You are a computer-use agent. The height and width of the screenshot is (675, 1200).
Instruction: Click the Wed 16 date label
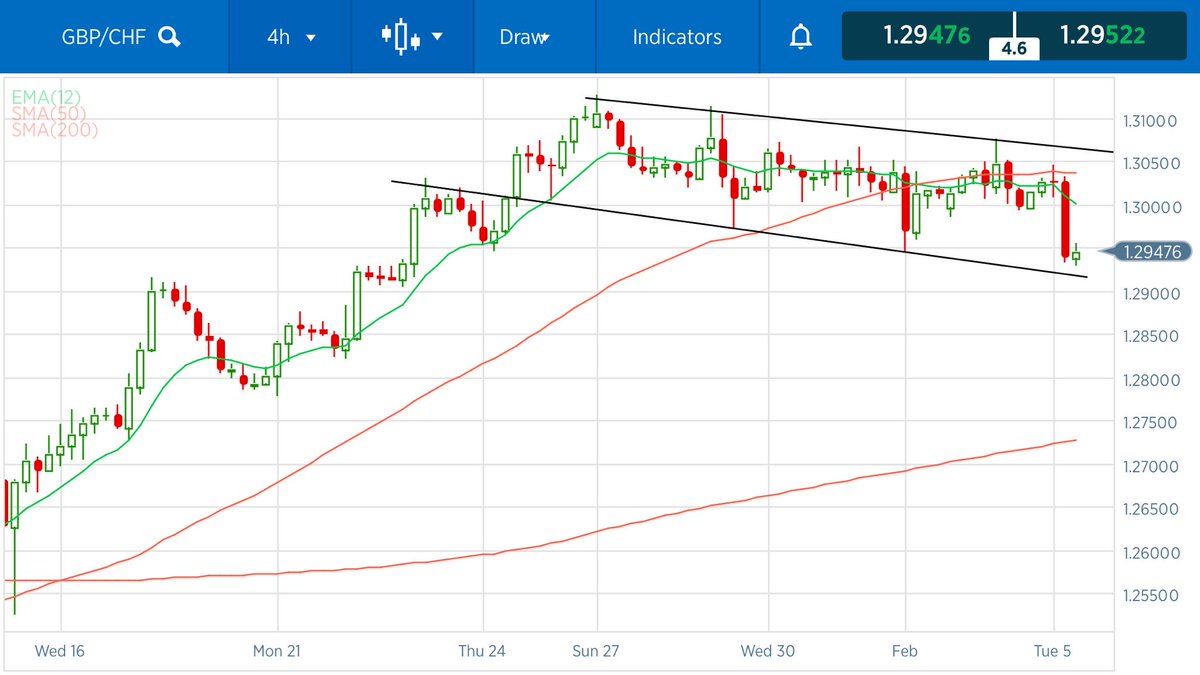click(60, 651)
